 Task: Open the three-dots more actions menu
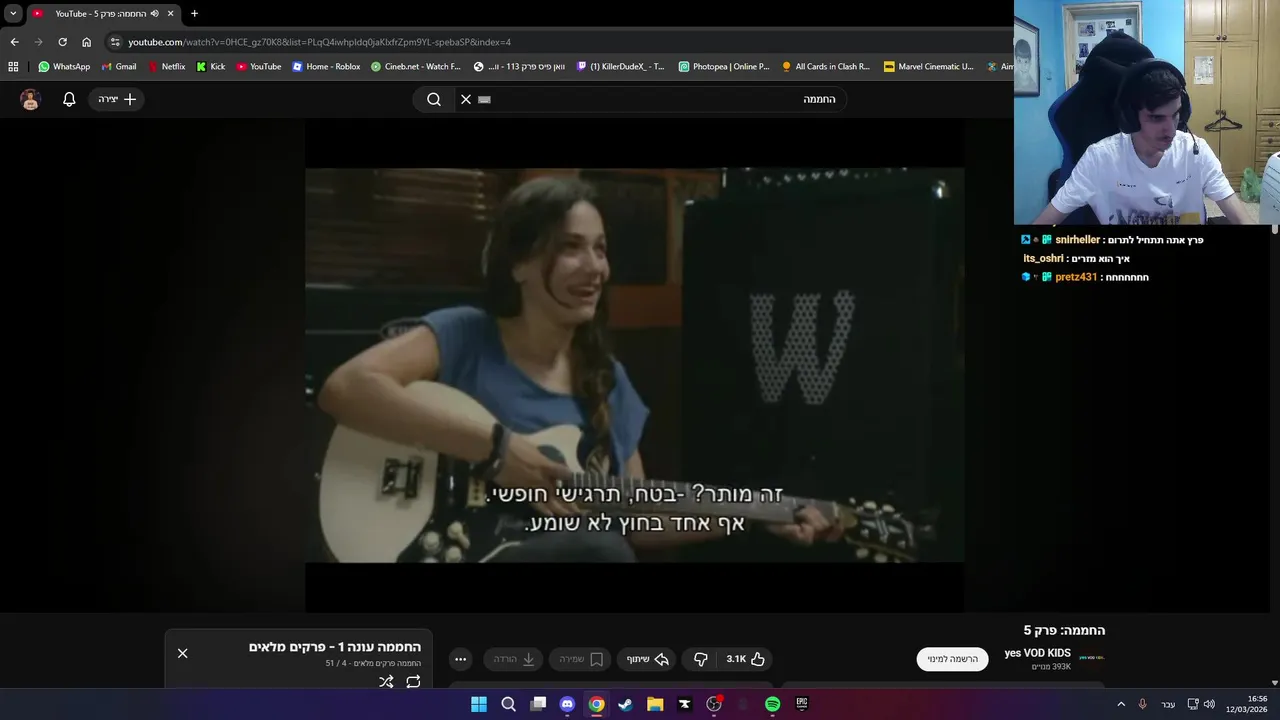[460, 659]
